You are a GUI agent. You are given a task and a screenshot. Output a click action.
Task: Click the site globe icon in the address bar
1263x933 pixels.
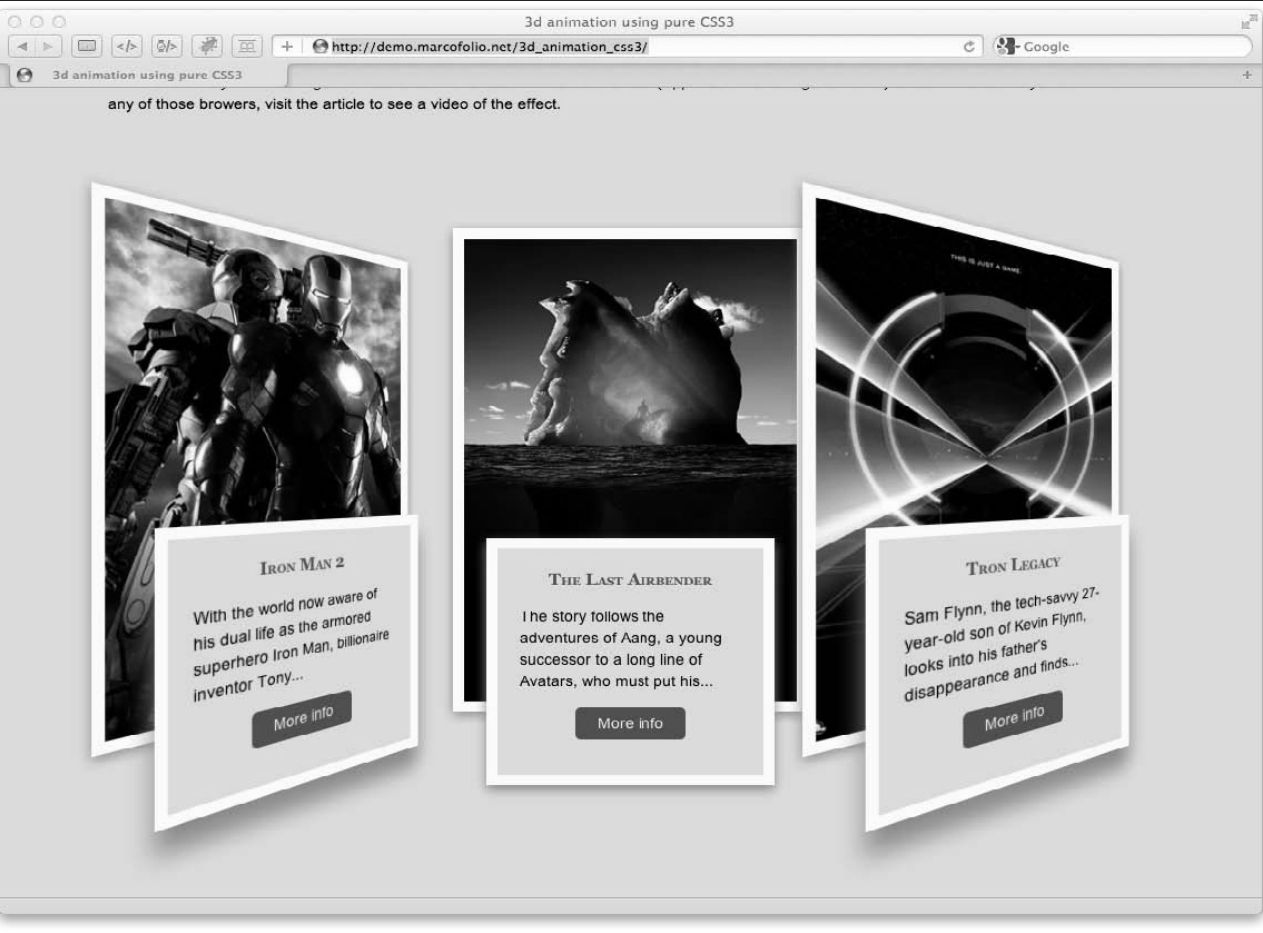coord(320,46)
